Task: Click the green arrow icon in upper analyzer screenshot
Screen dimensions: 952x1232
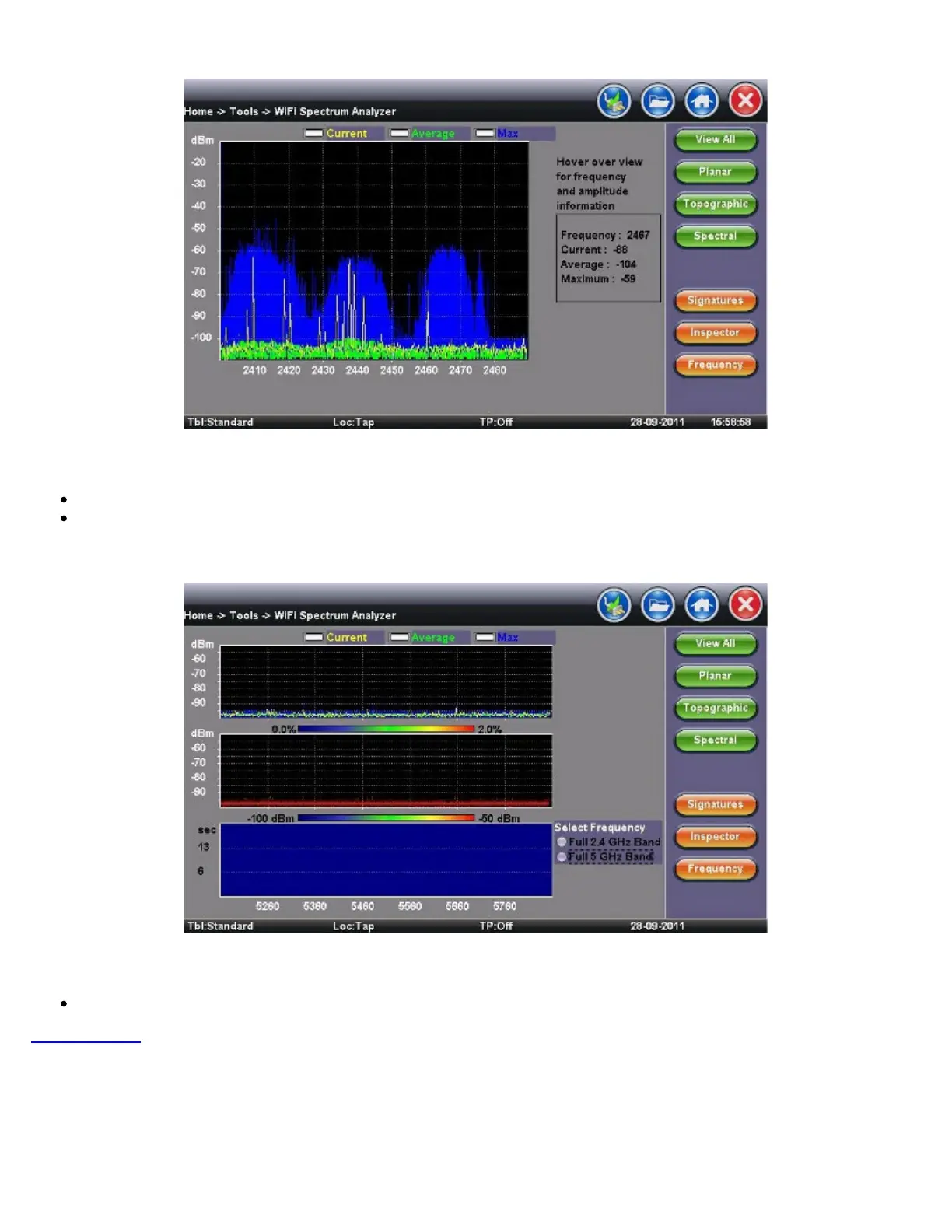Action: point(614,101)
